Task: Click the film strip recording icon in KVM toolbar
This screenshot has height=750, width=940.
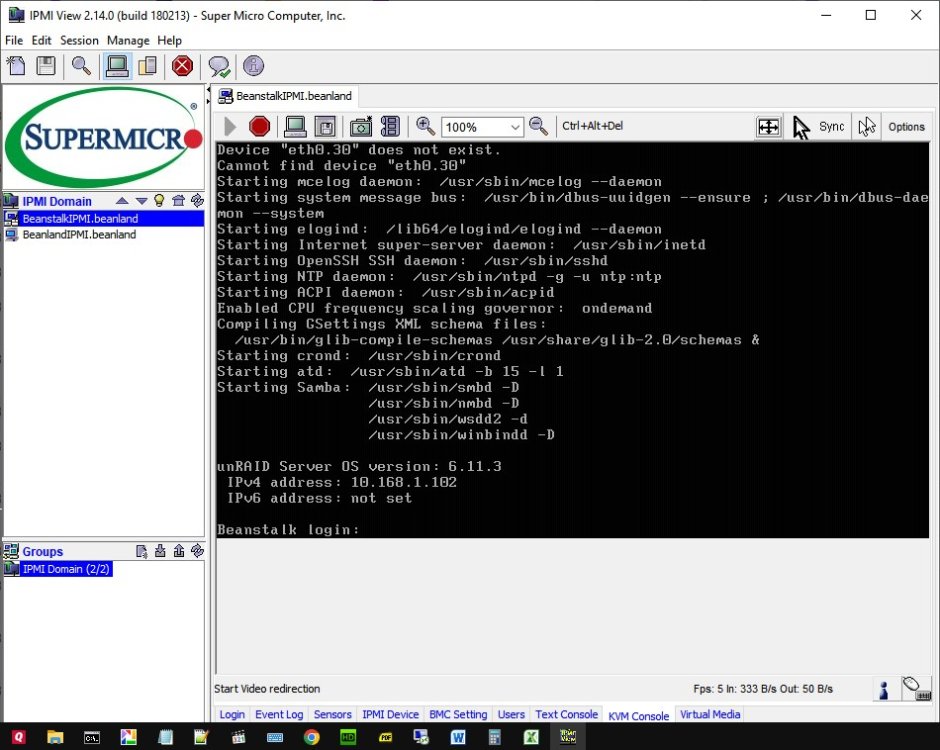Action: (x=390, y=126)
